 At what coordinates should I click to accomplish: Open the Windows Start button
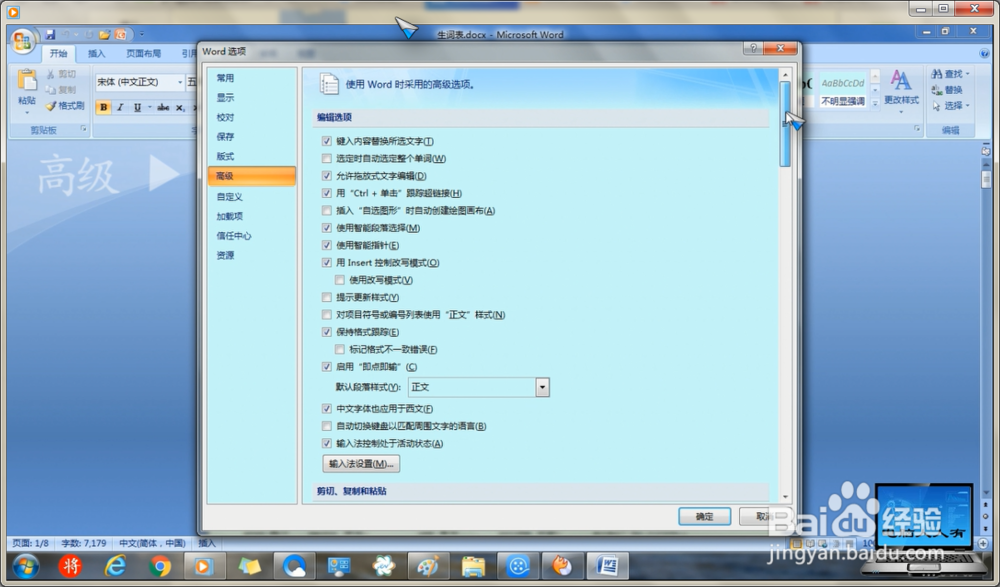coord(26,566)
